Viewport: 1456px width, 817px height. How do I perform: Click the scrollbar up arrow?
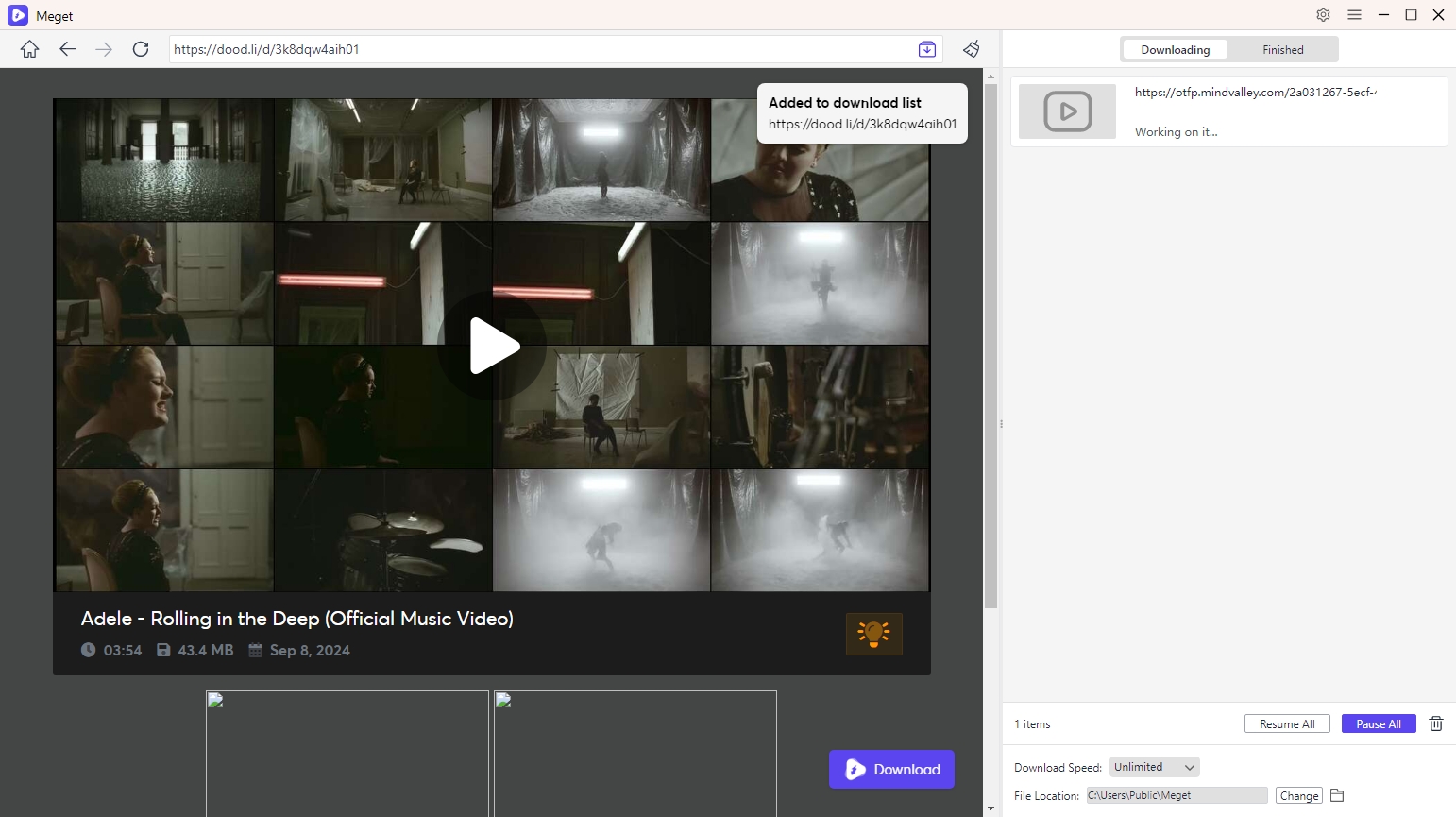[990, 76]
